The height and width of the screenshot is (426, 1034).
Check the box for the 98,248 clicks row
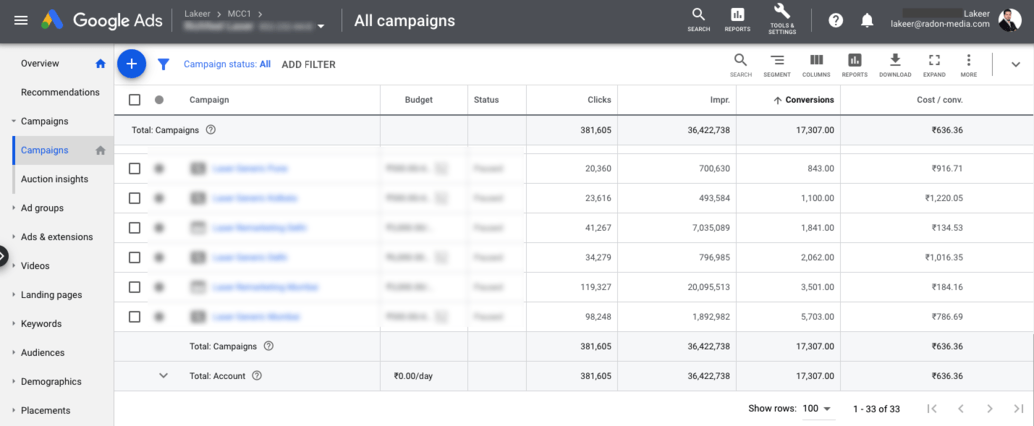point(135,317)
